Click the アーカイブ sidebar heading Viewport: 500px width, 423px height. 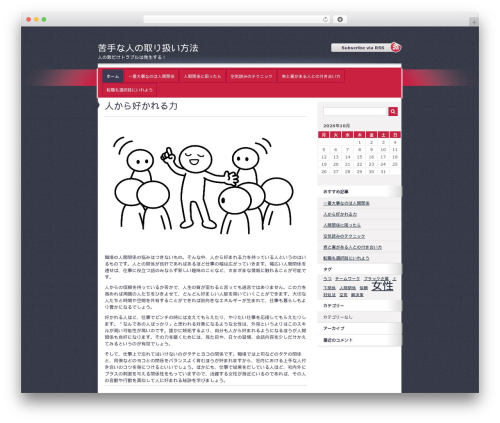click(x=334, y=328)
